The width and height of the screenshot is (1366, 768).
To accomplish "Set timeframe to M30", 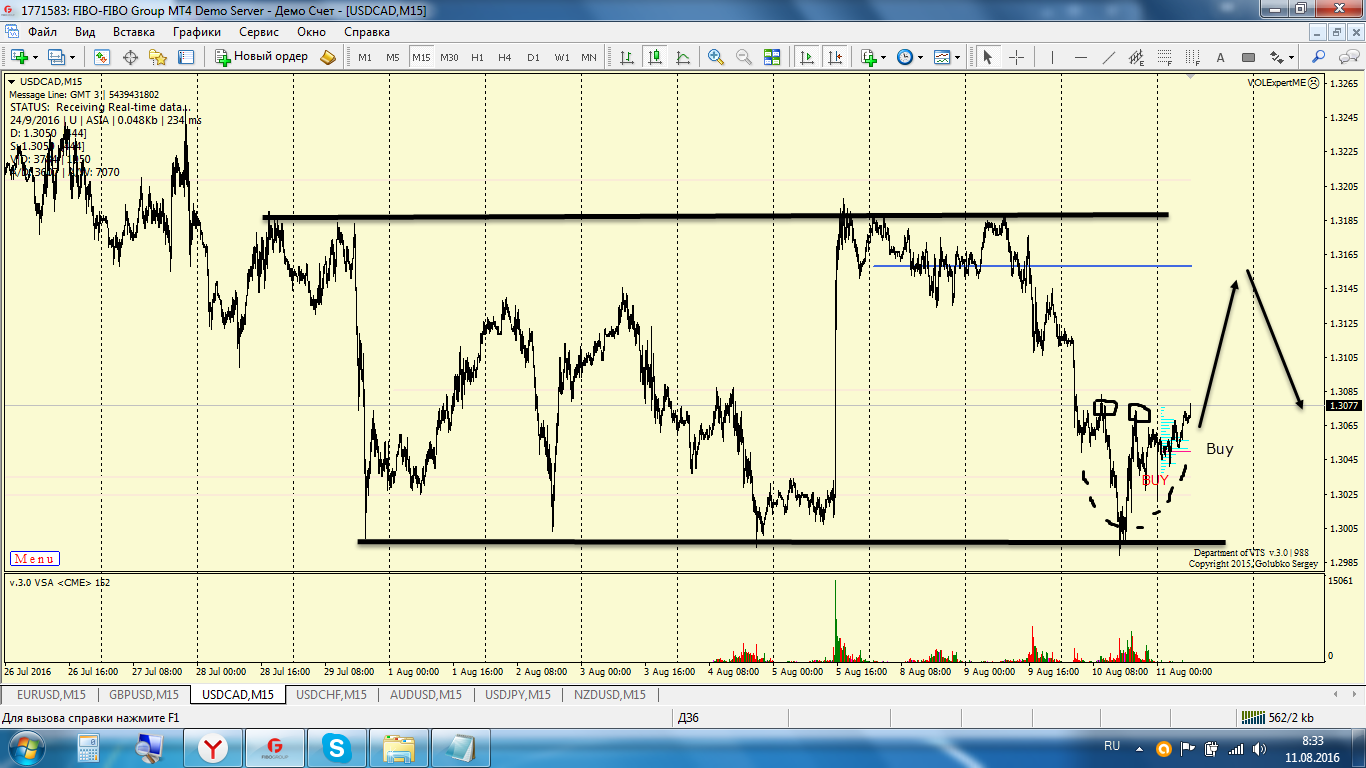I will click(x=449, y=57).
